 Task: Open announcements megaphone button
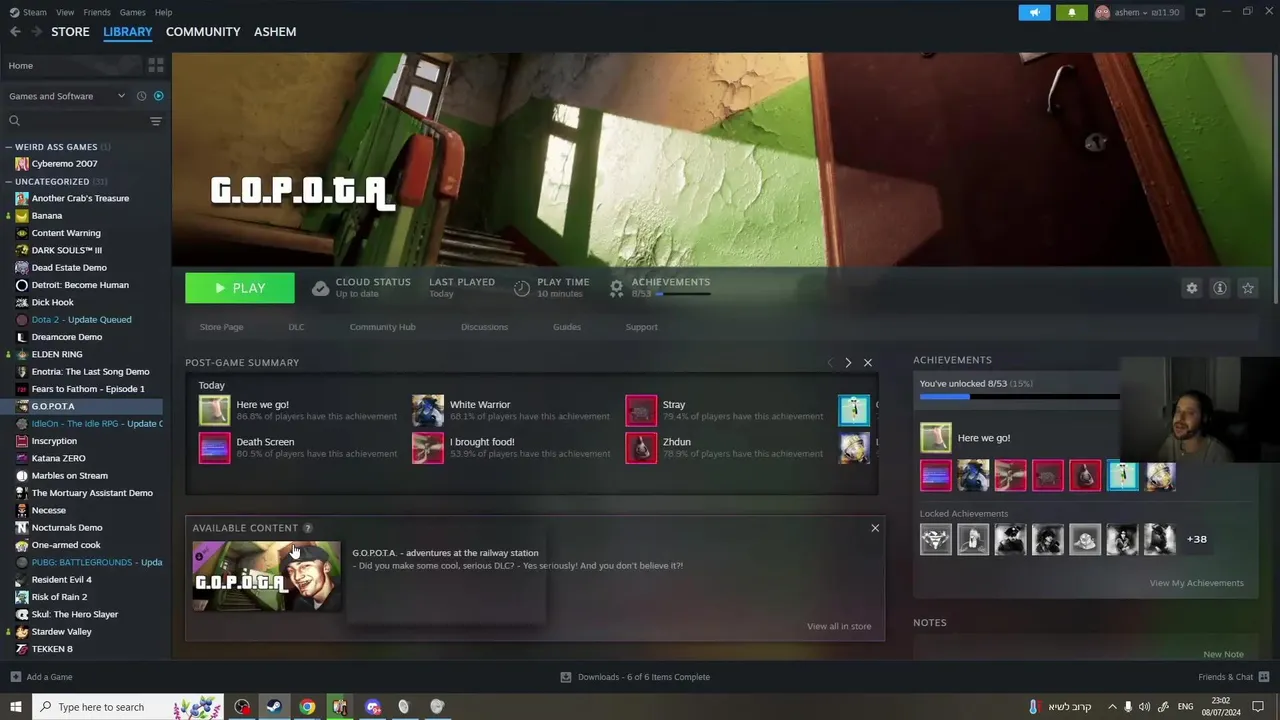[x=1035, y=12]
